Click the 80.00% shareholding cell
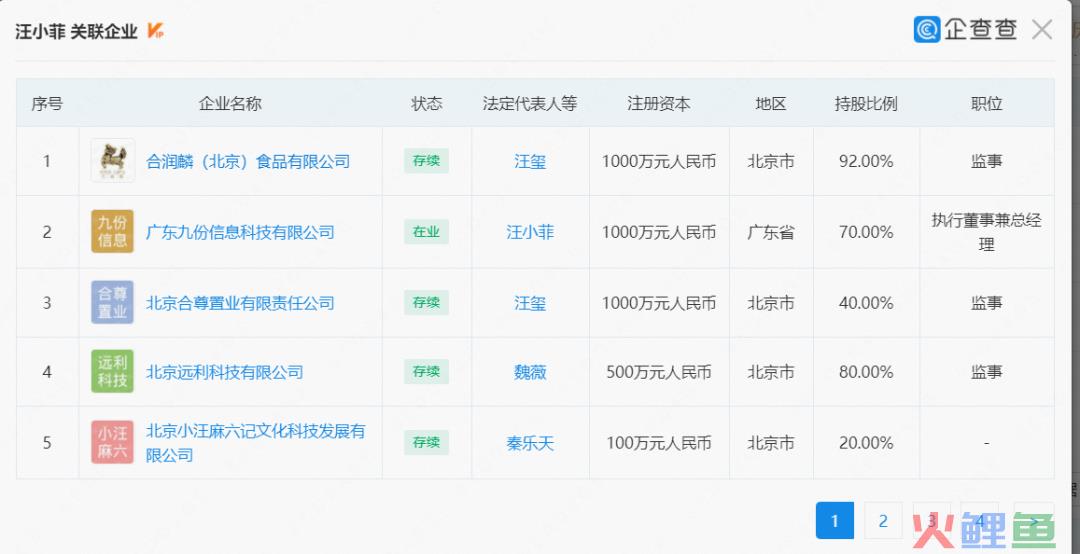Viewport: 1080px width, 554px height. click(866, 372)
